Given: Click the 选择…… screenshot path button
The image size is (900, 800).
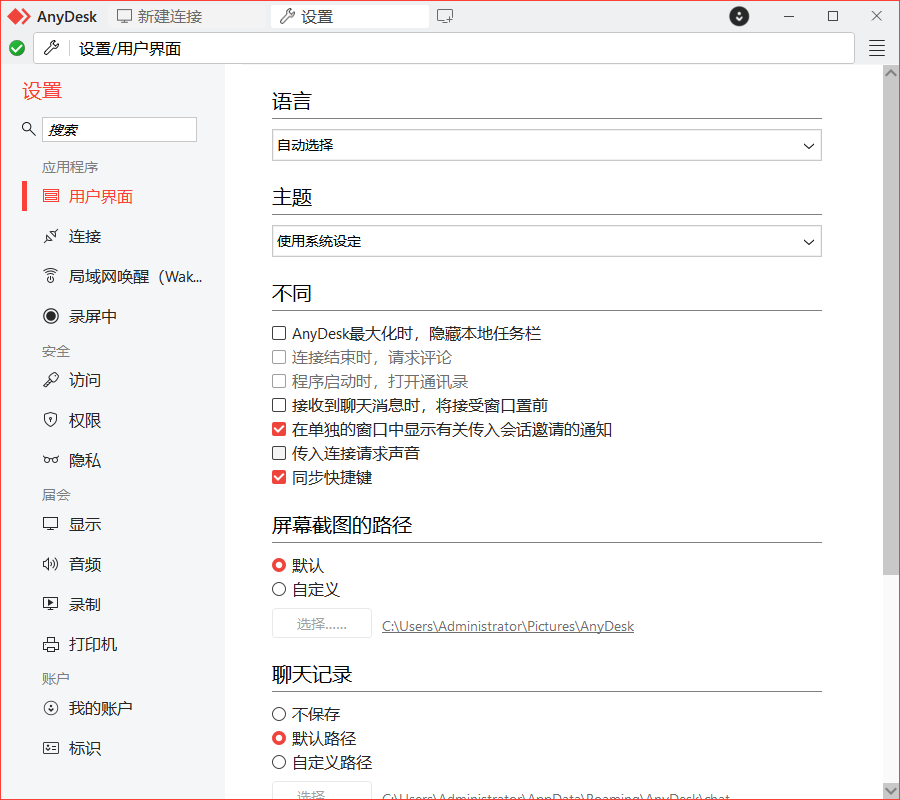Looking at the screenshot, I should click(x=321, y=623).
